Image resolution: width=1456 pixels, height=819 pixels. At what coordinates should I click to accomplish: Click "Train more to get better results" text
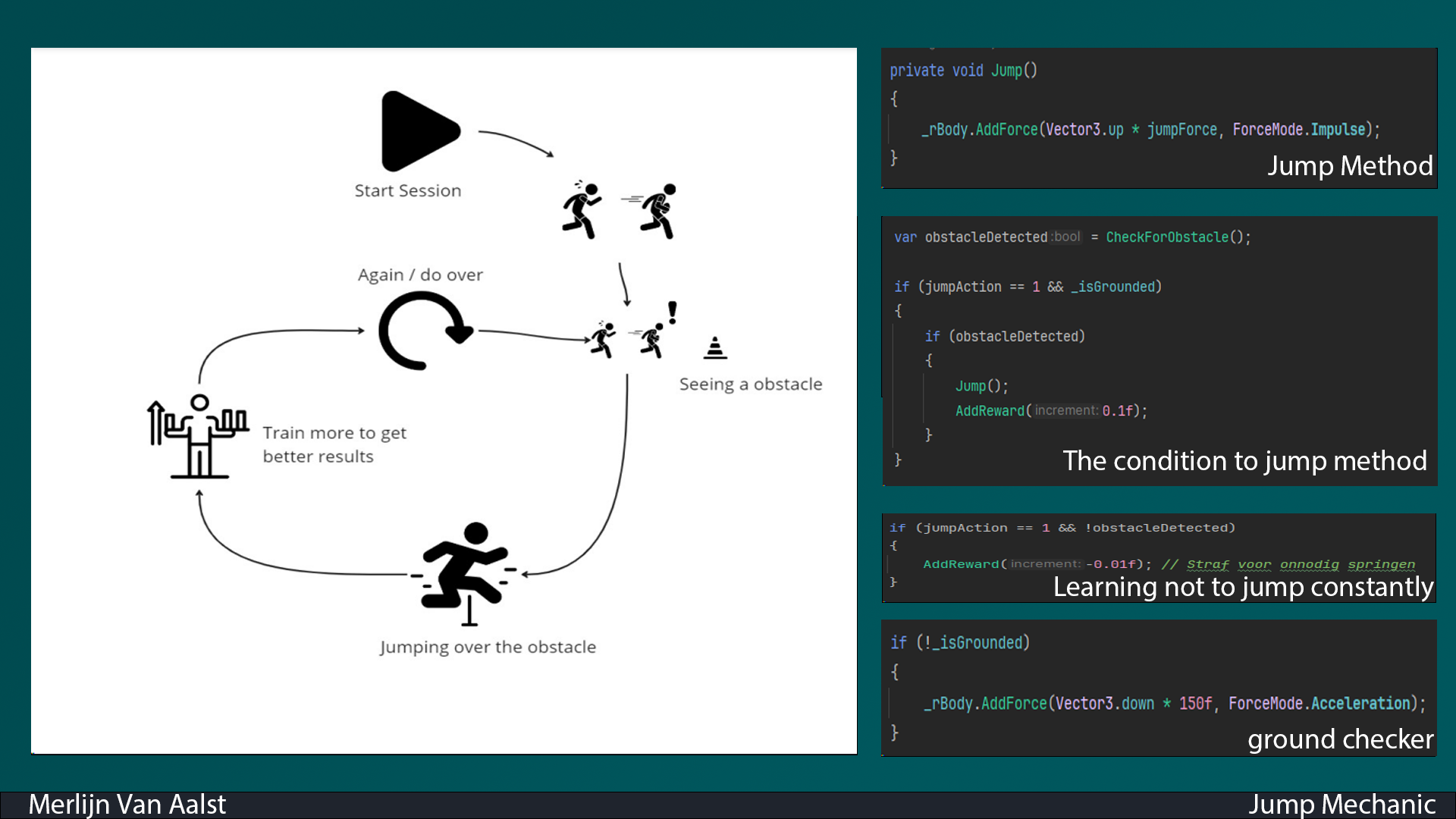pyautogui.click(x=334, y=444)
